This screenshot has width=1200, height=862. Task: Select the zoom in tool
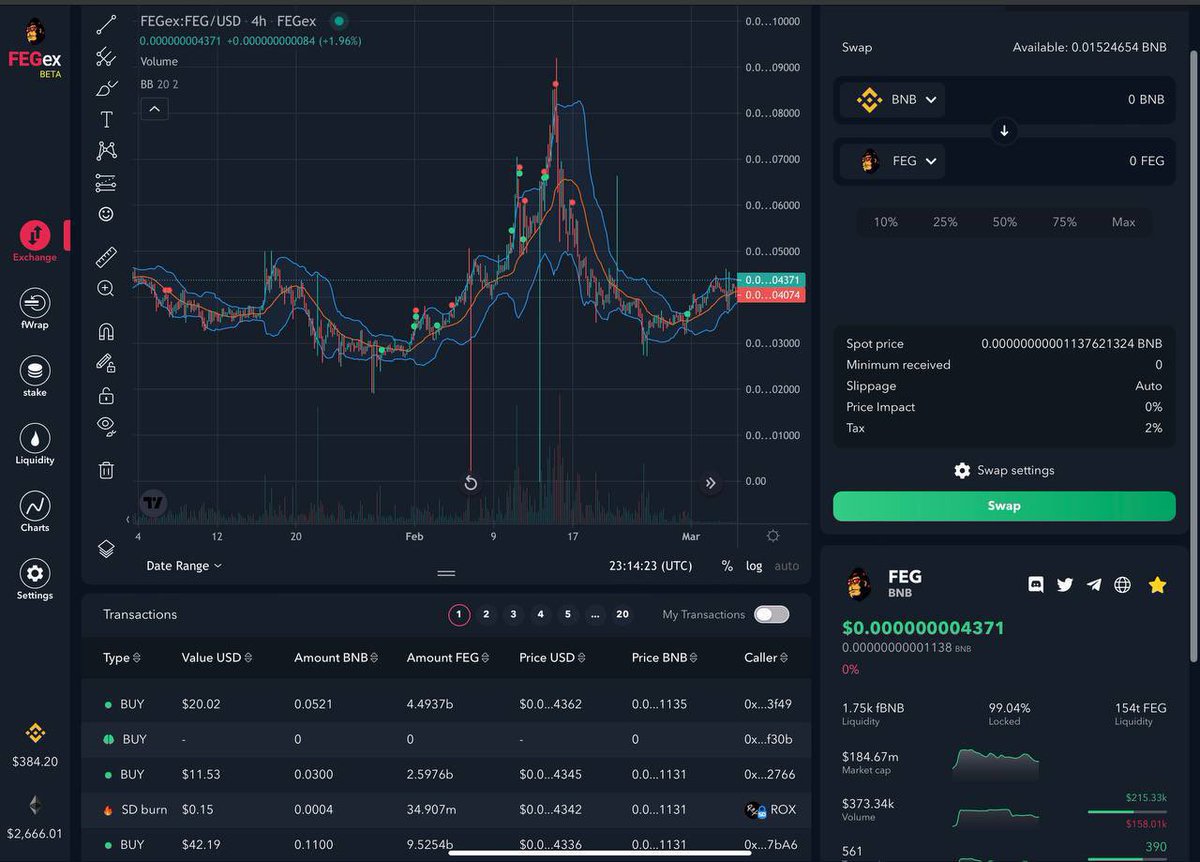click(x=106, y=289)
